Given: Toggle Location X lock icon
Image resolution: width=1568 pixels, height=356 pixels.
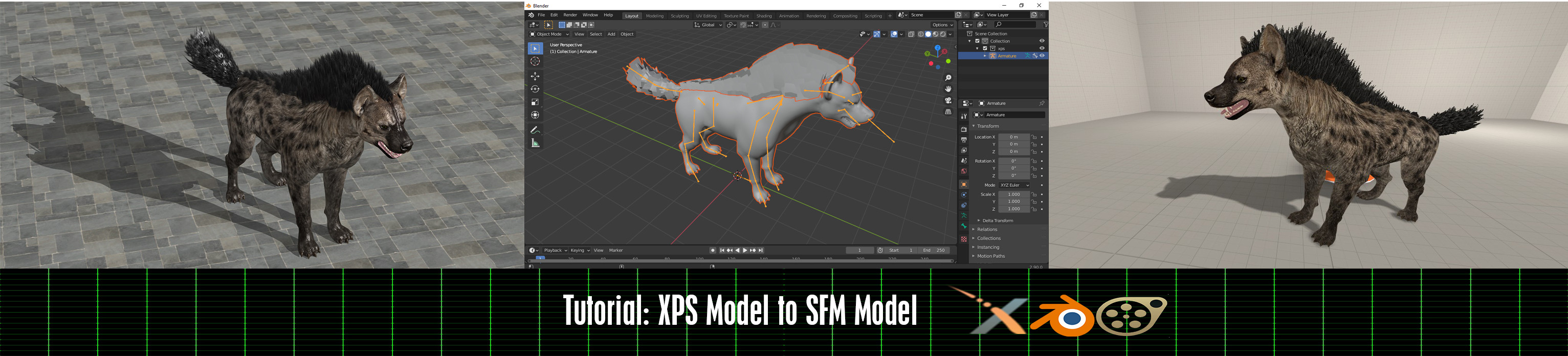Looking at the screenshot, I should tap(1034, 137).
